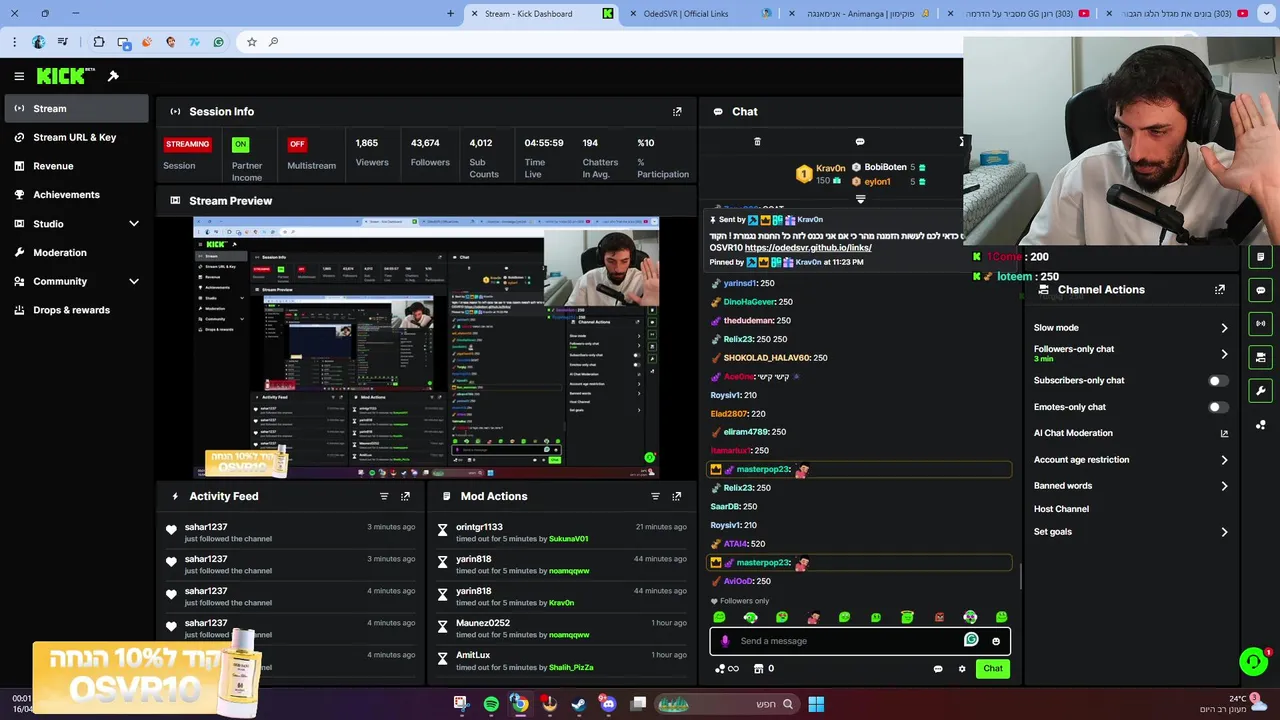This screenshot has height=720, width=1280.
Task: Click the chat bubble icon next to the gear
Action: (x=938, y=669)
